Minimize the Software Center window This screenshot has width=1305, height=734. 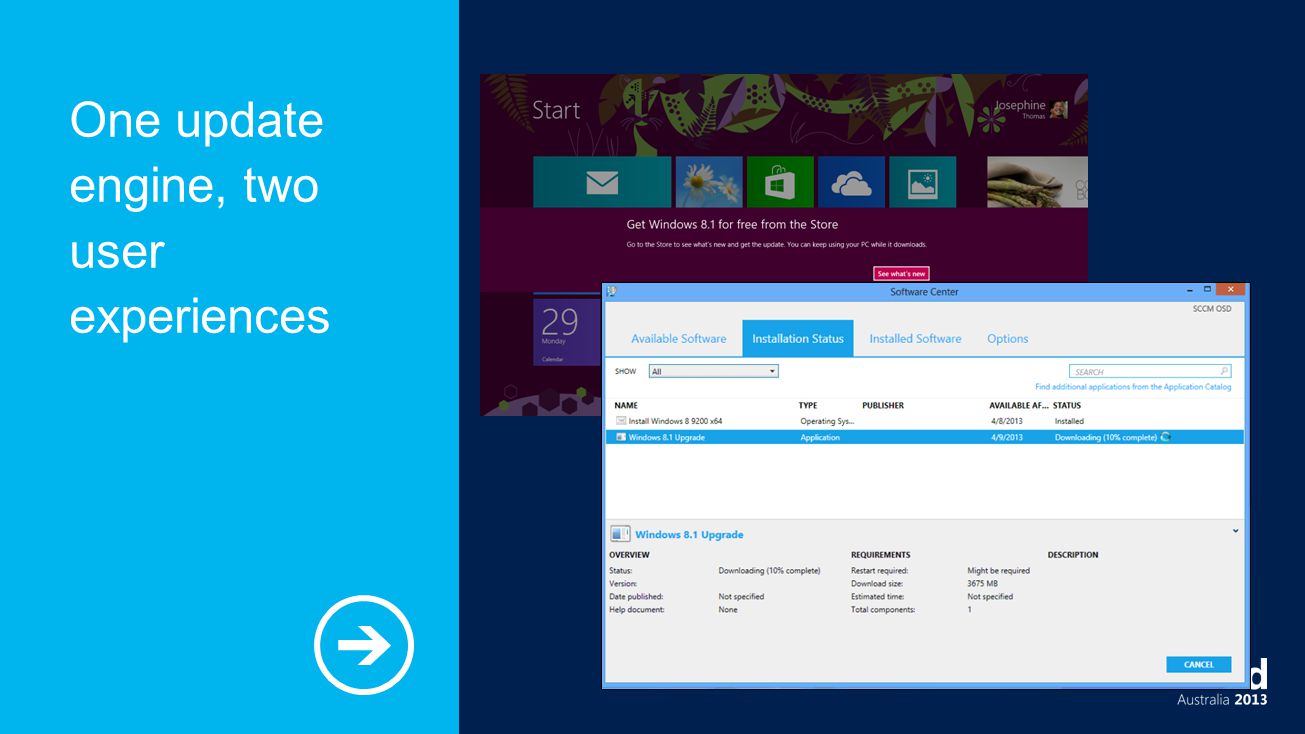1190,290
